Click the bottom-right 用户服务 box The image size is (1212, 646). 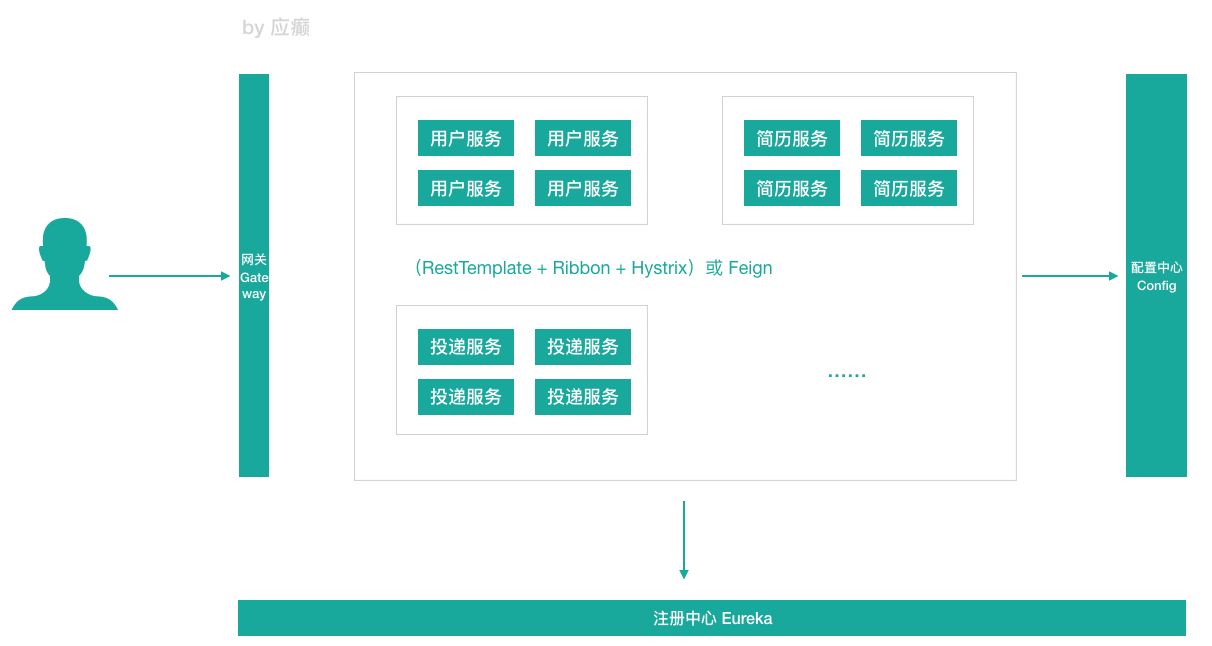coord(583,188)
